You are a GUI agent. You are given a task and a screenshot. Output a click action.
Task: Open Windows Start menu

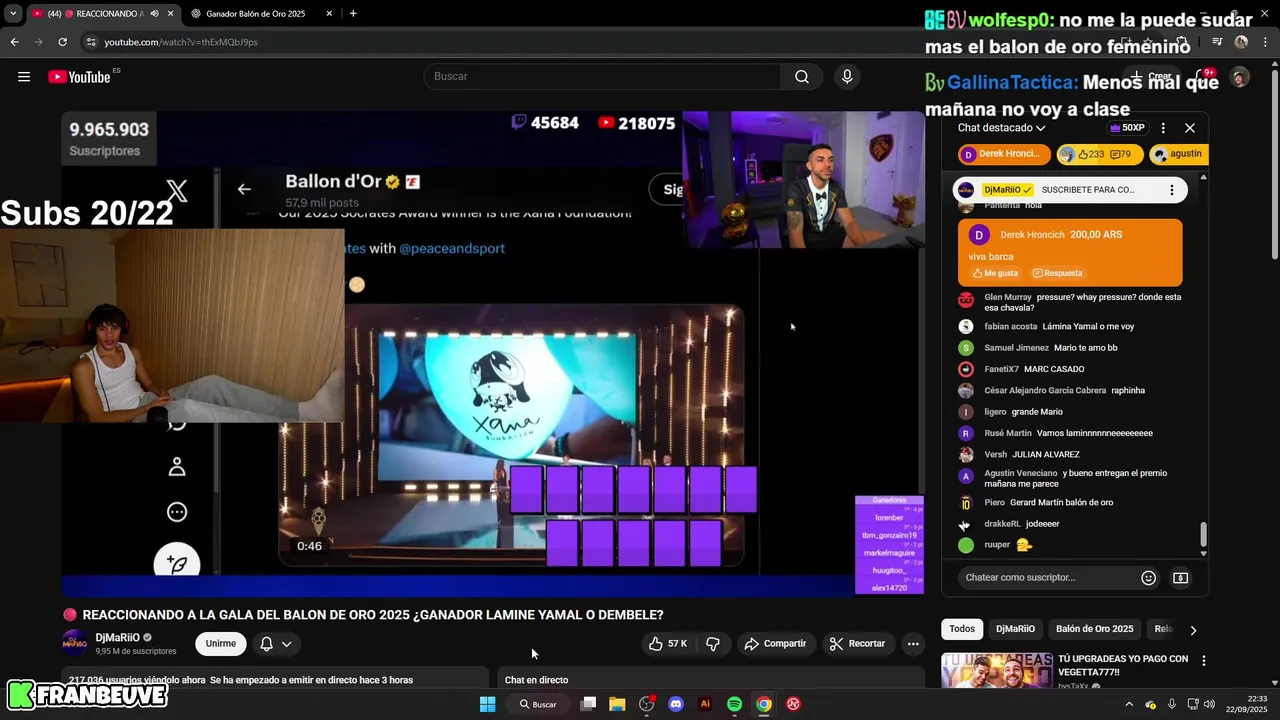pos(487,704)
